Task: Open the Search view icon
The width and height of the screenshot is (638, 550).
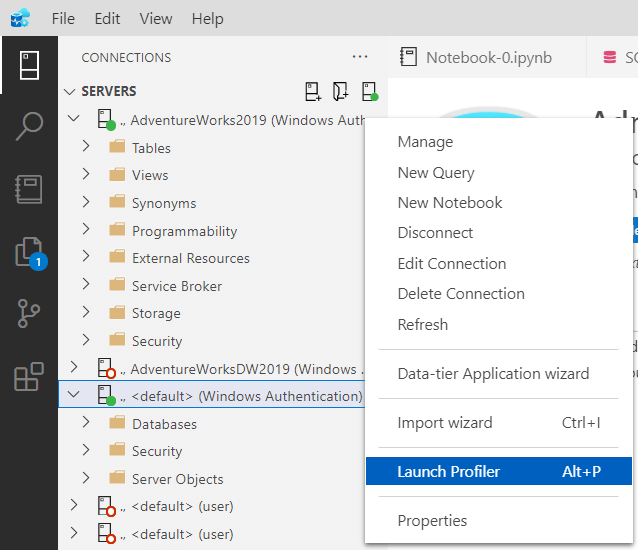Action: coord(29,127)
